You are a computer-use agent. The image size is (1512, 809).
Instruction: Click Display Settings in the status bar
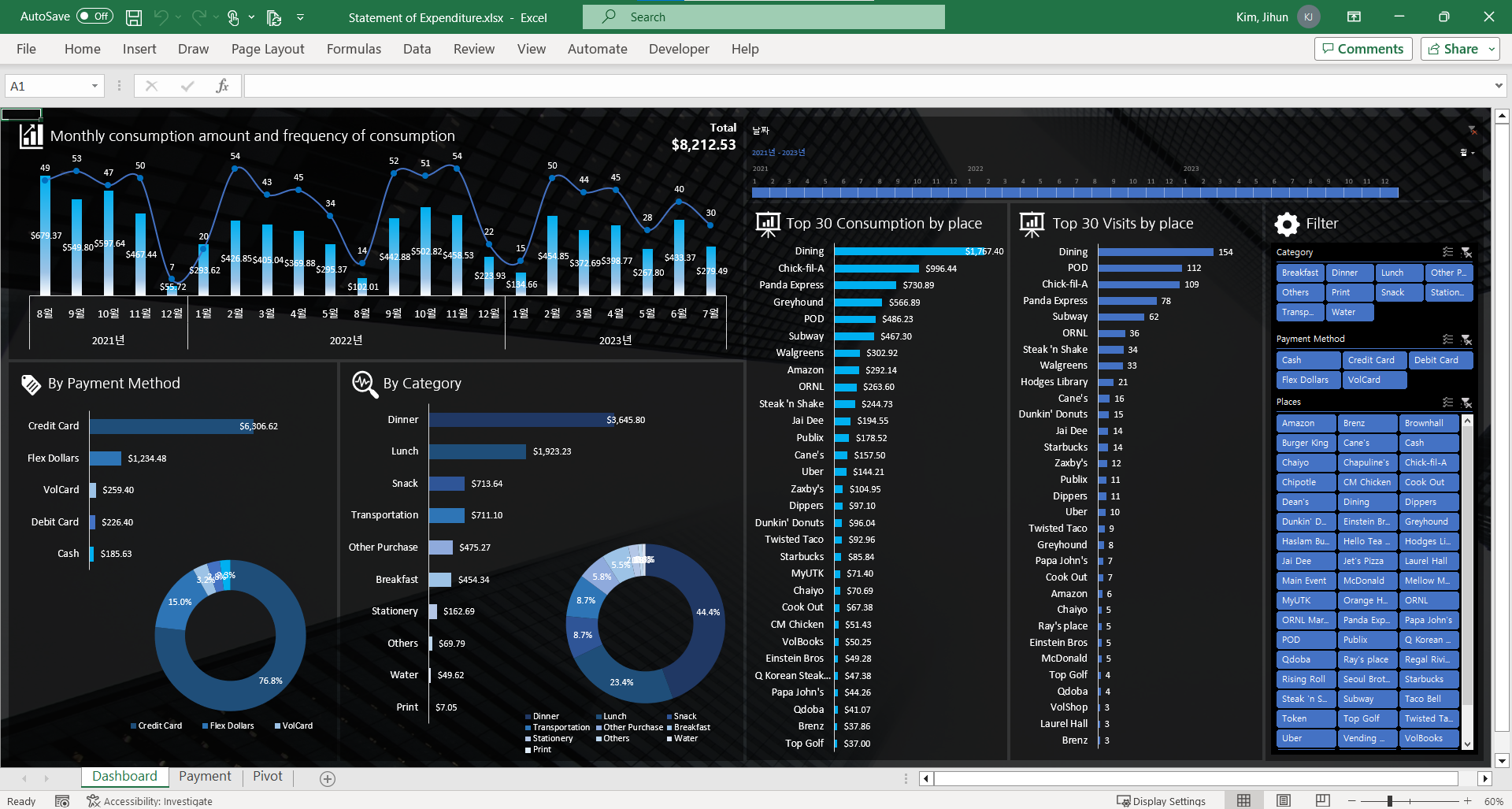coord(1161,801)
